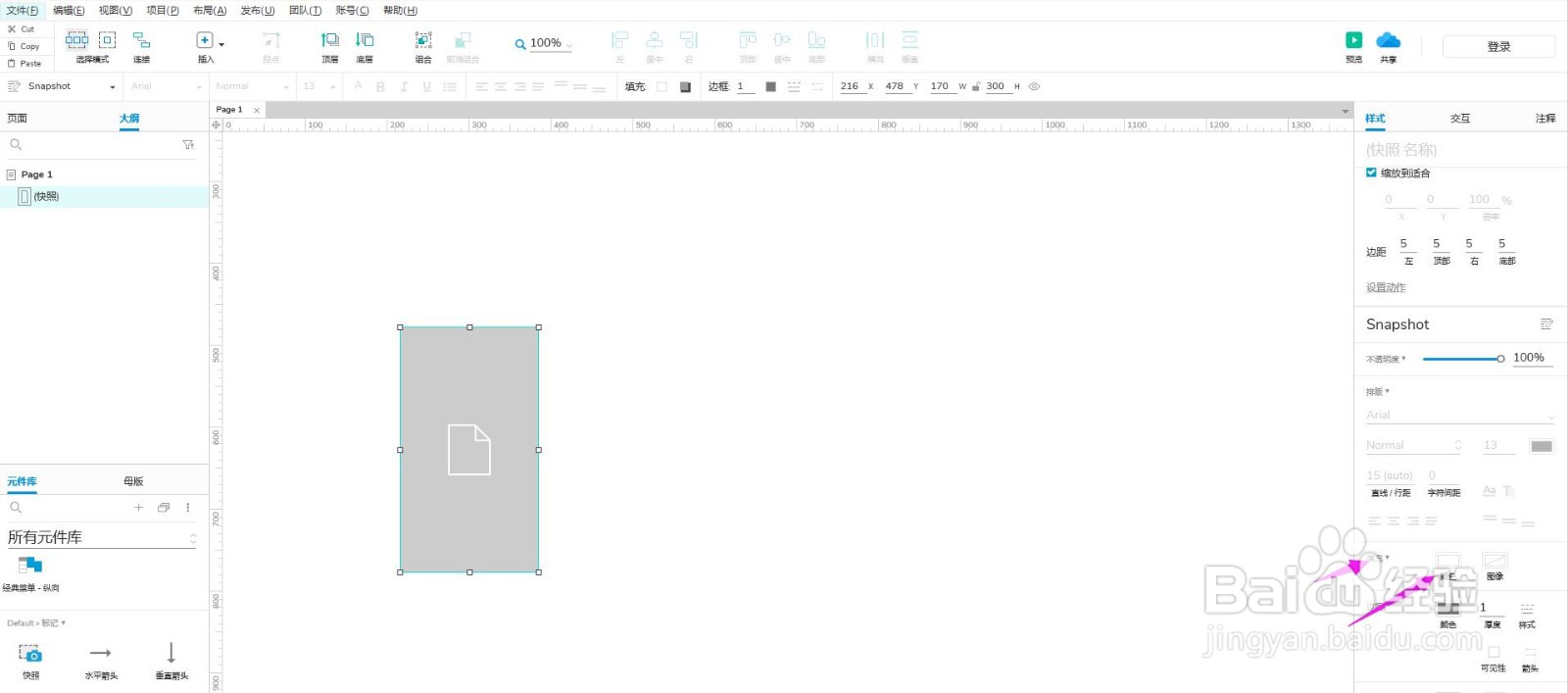This screenshot has height=693, width=1568.
Task: Click the 组合 group icon
Action: click(x=423, y=40)
